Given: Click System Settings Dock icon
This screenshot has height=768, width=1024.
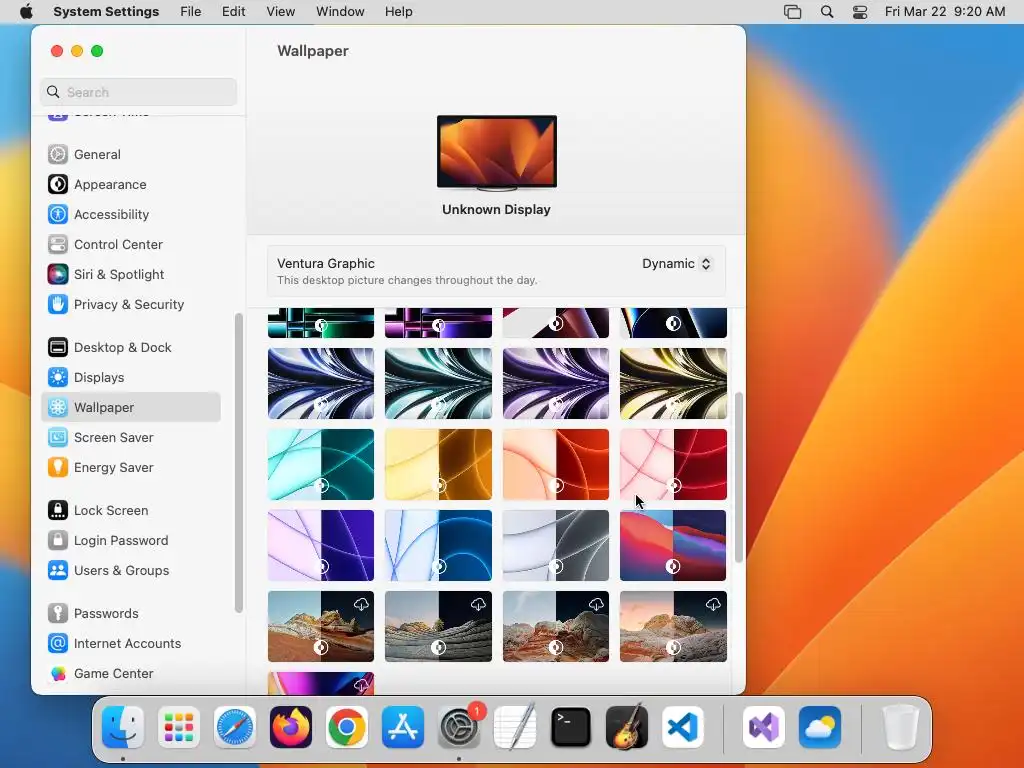Looking at the screenshot, I should point(458,727).
